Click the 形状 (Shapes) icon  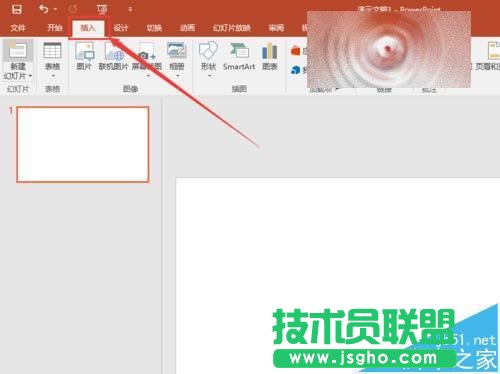tap(209, 51)
